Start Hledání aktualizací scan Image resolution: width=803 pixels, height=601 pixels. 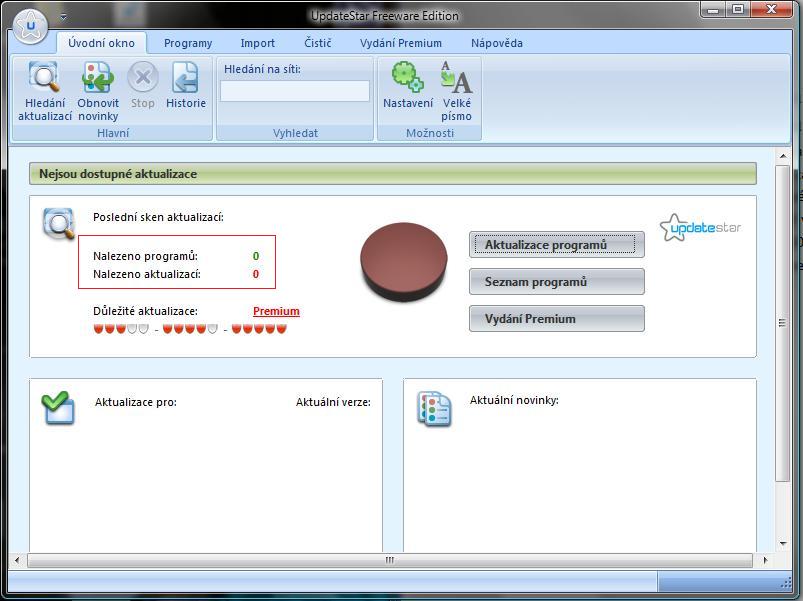(45, 91)
